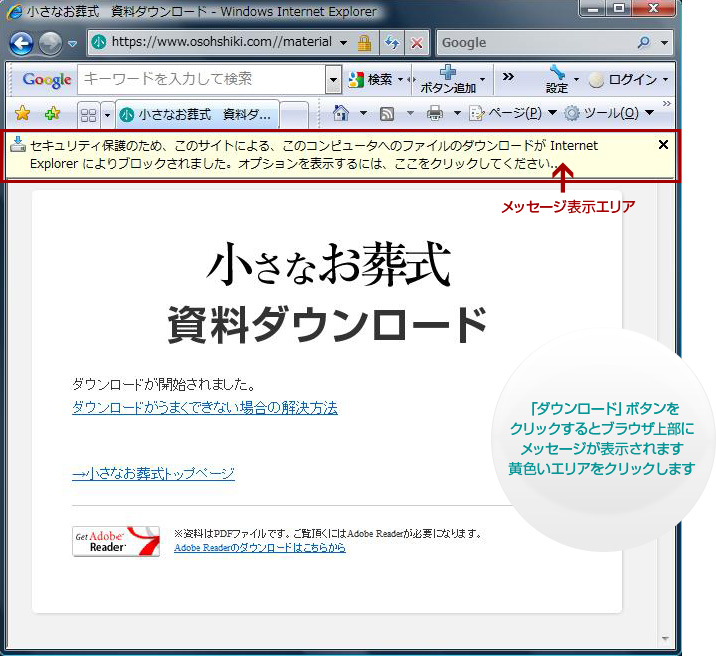Click the browser Back arrow button
This screenshot has width=716, height=656.
(x=21, y=43)
